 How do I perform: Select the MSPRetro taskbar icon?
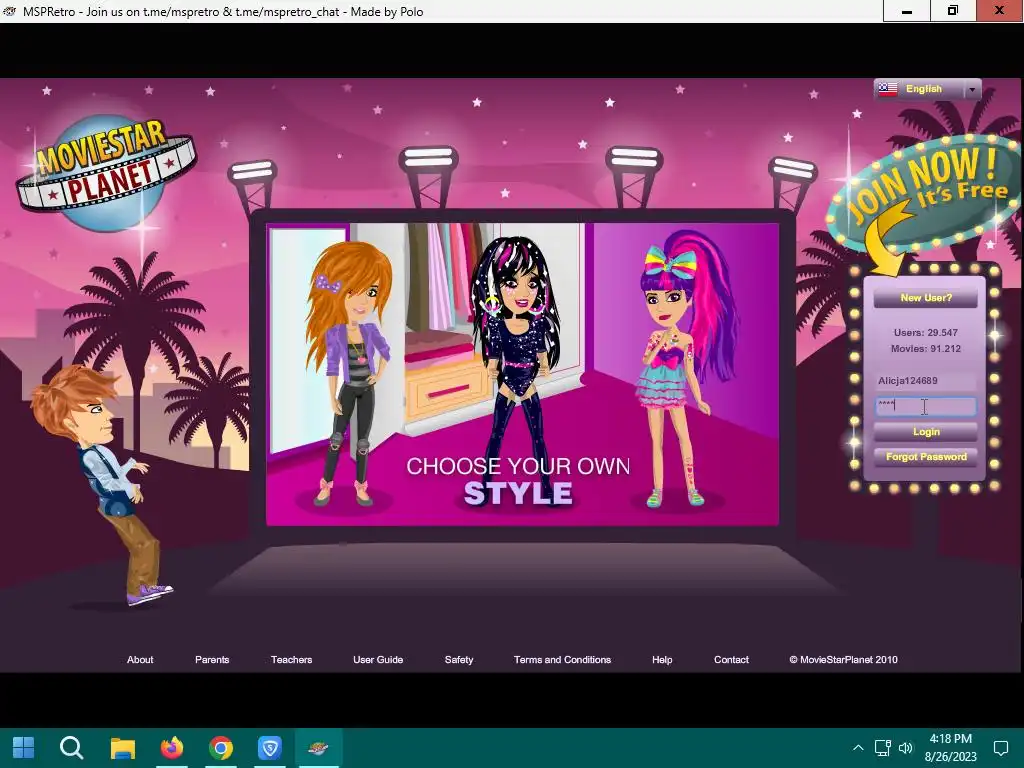click(319, 748)
